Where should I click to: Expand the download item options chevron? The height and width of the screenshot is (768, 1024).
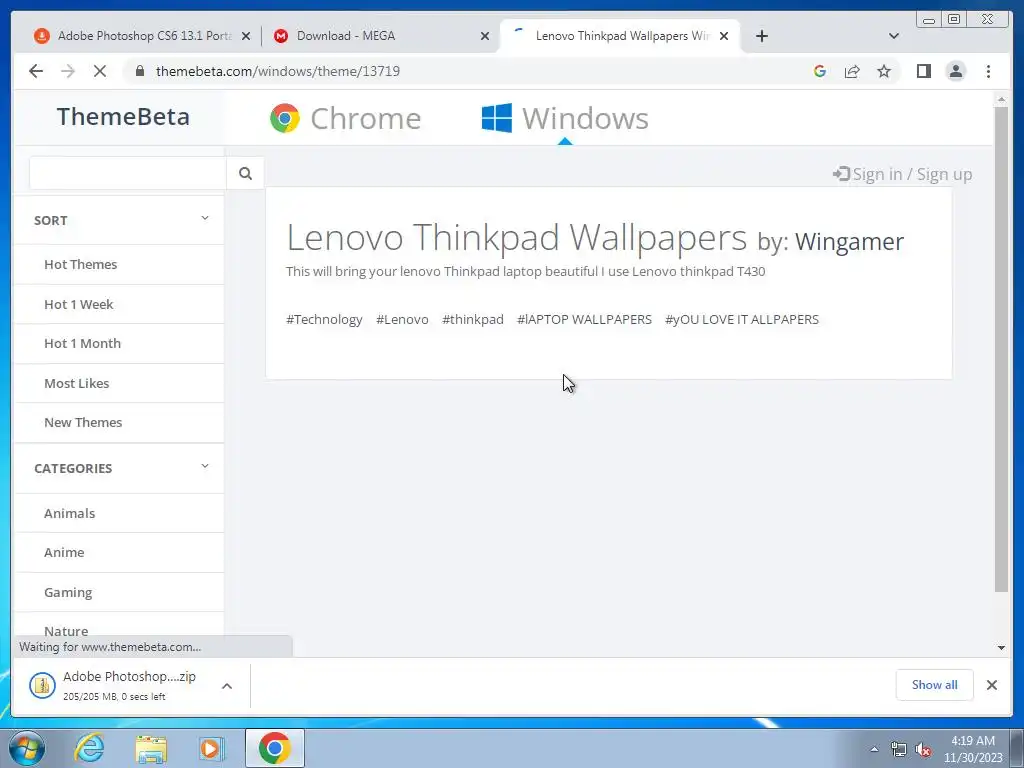pos(227,686)
